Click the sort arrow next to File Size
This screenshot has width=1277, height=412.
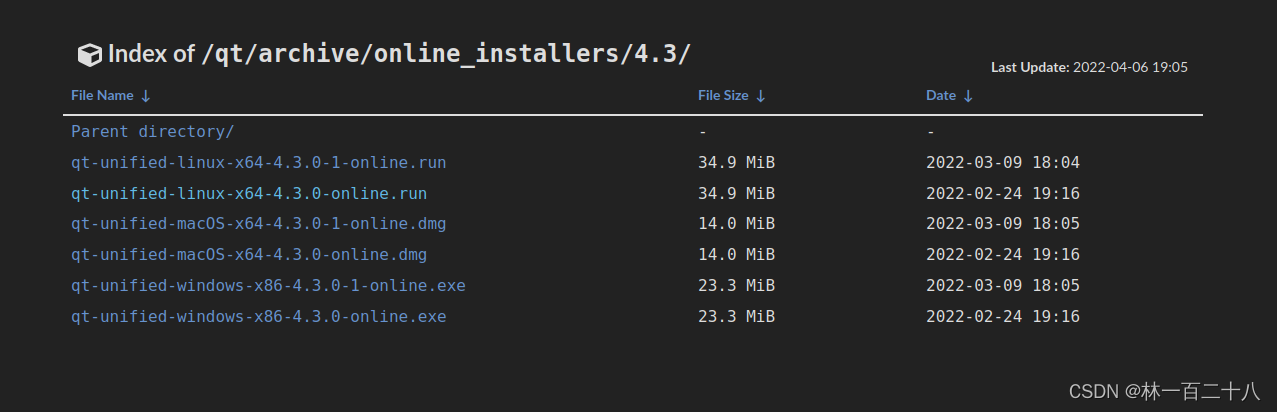tap(761, 96)
